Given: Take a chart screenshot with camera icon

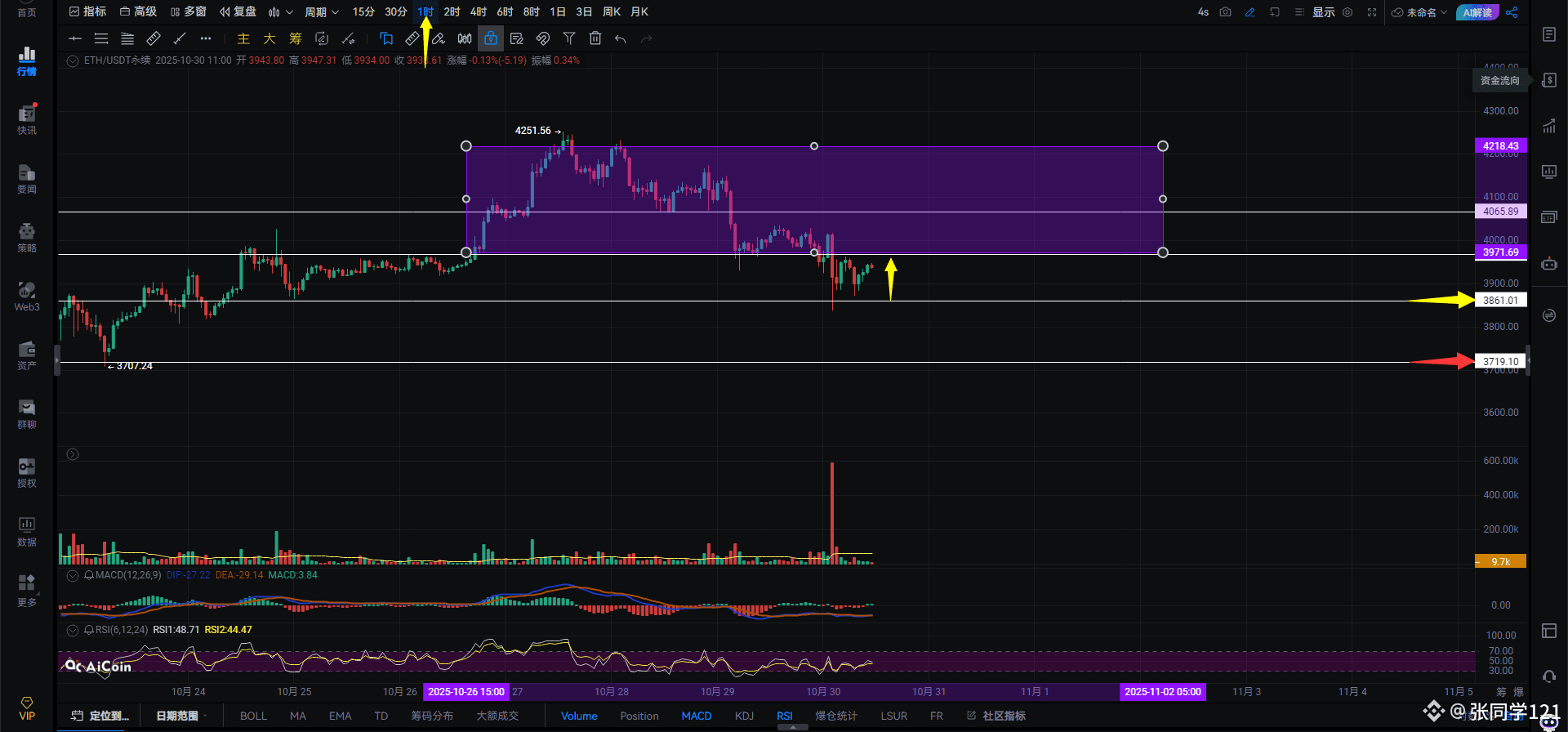Looking at the screenshot, I should click(x=1225, y=12).
